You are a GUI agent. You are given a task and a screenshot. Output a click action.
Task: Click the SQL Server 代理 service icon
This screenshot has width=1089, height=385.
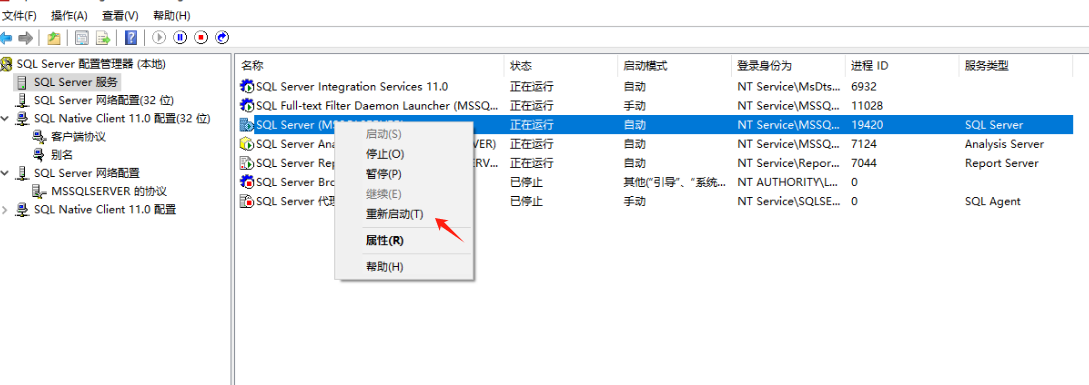pos(247,201)
